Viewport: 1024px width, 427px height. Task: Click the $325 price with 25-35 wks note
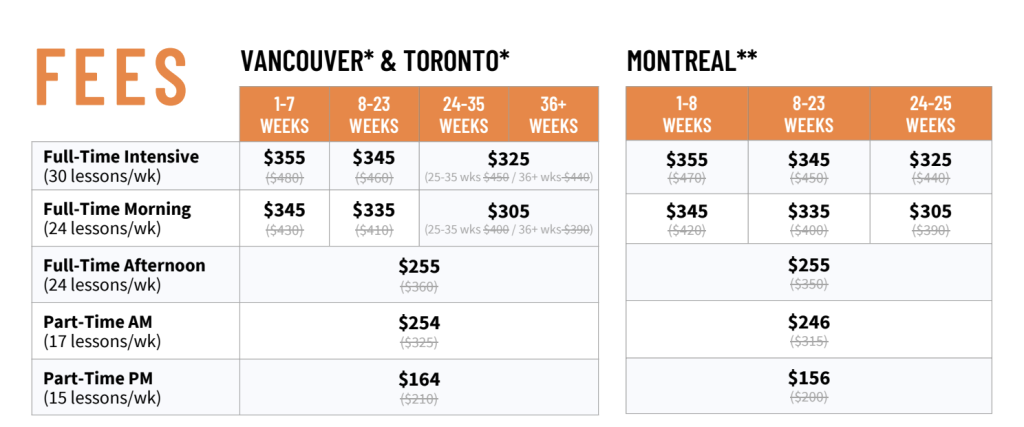tap(509, 159)
